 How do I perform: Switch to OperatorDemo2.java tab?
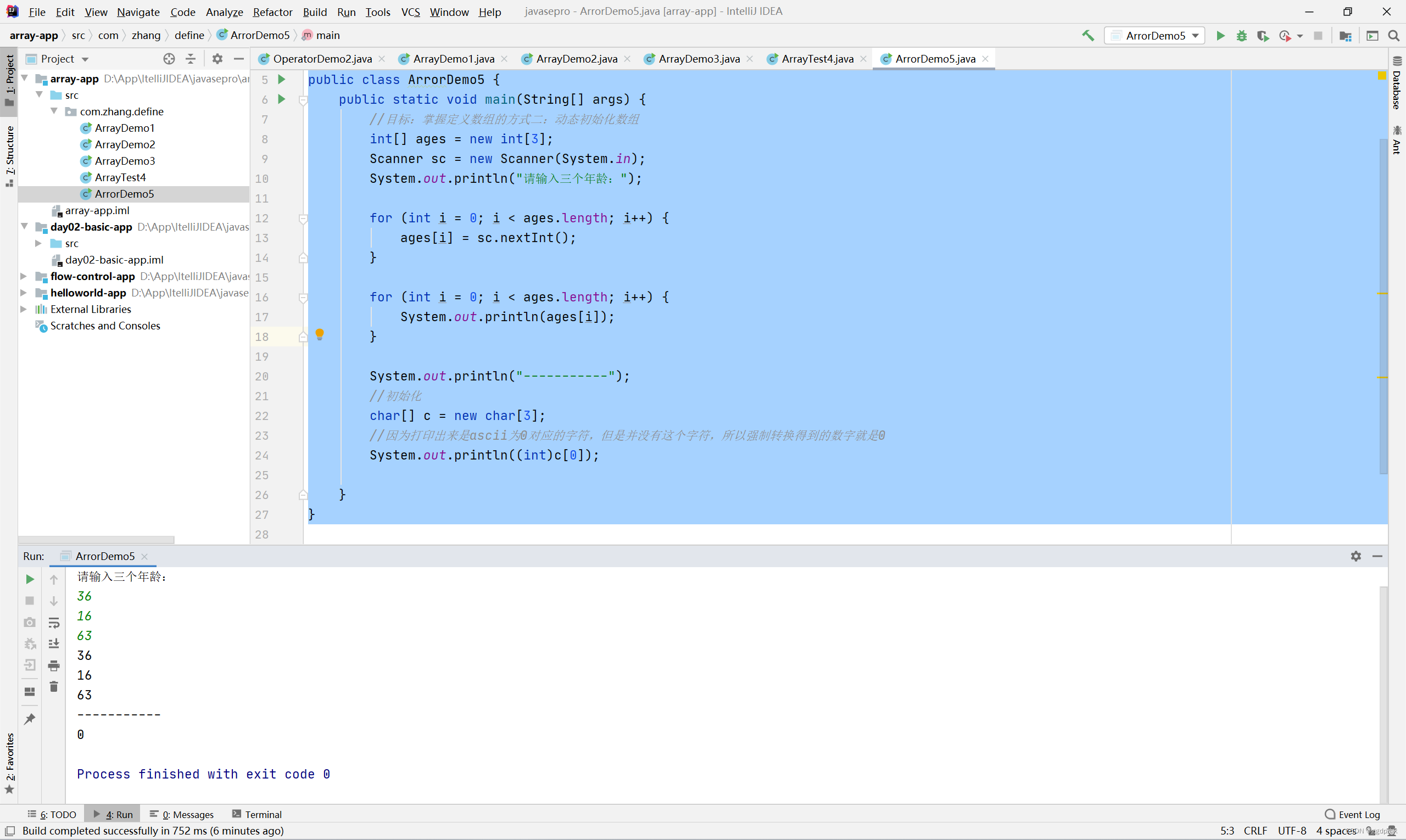tap(322, 59)
